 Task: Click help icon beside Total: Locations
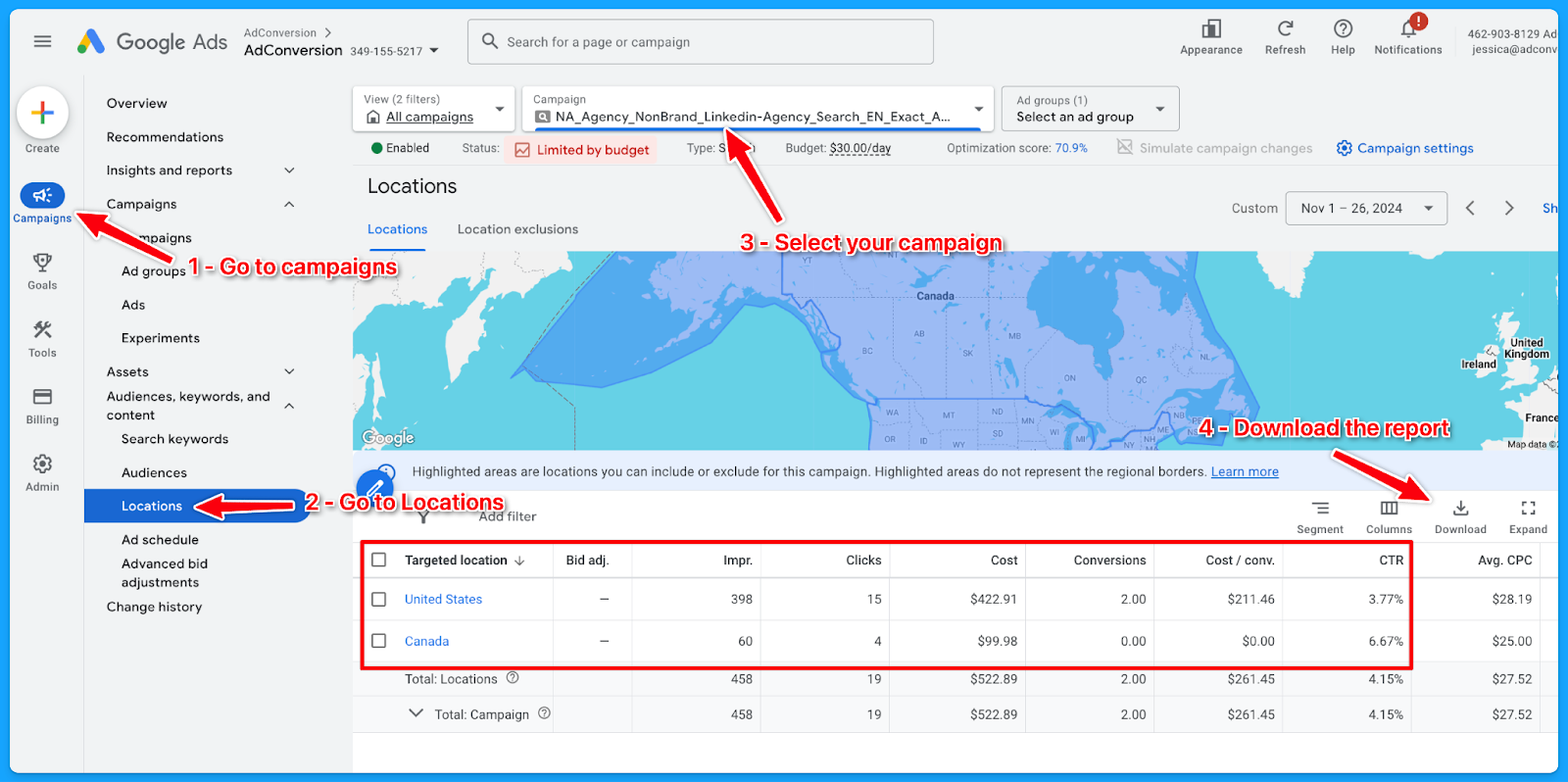(513, 677)
